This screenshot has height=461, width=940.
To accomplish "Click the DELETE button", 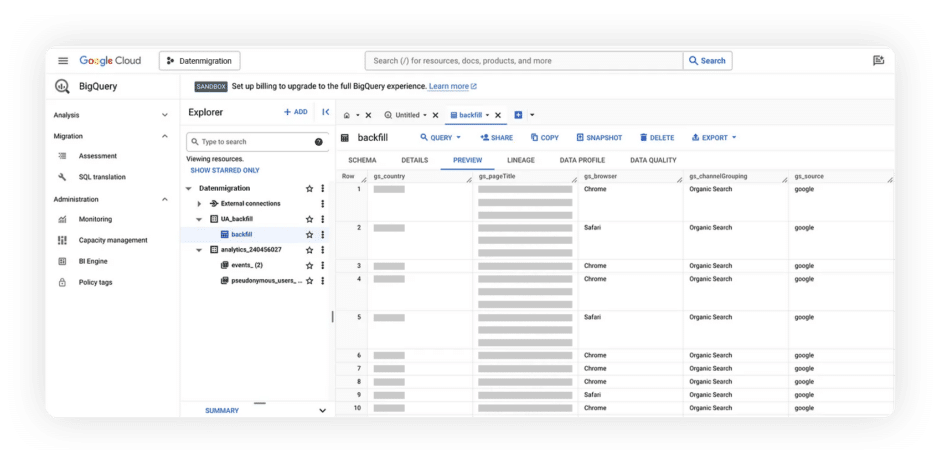I will [x=657, y=138].
